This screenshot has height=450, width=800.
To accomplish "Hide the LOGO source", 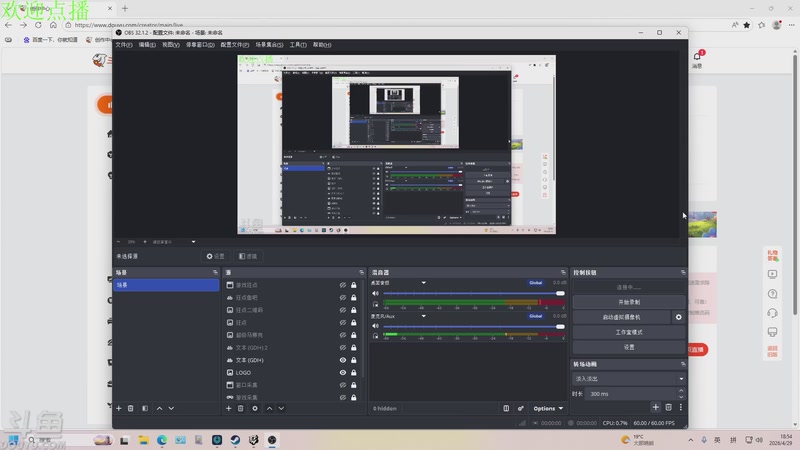I will point(343,372).
